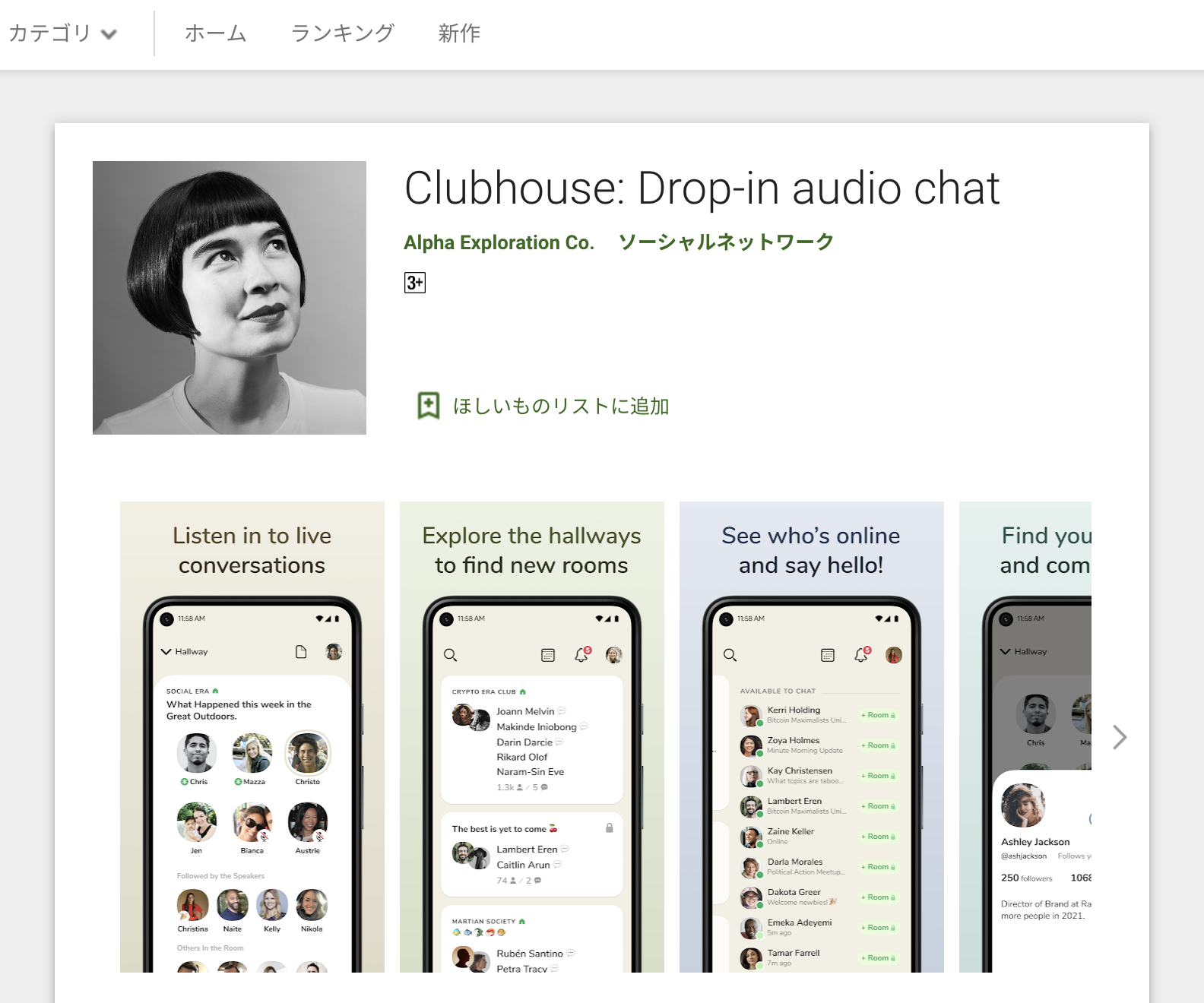Open Alpha Exploration Co. developer page
This screenshot has width=1204, height=1003.
[499, 242]
